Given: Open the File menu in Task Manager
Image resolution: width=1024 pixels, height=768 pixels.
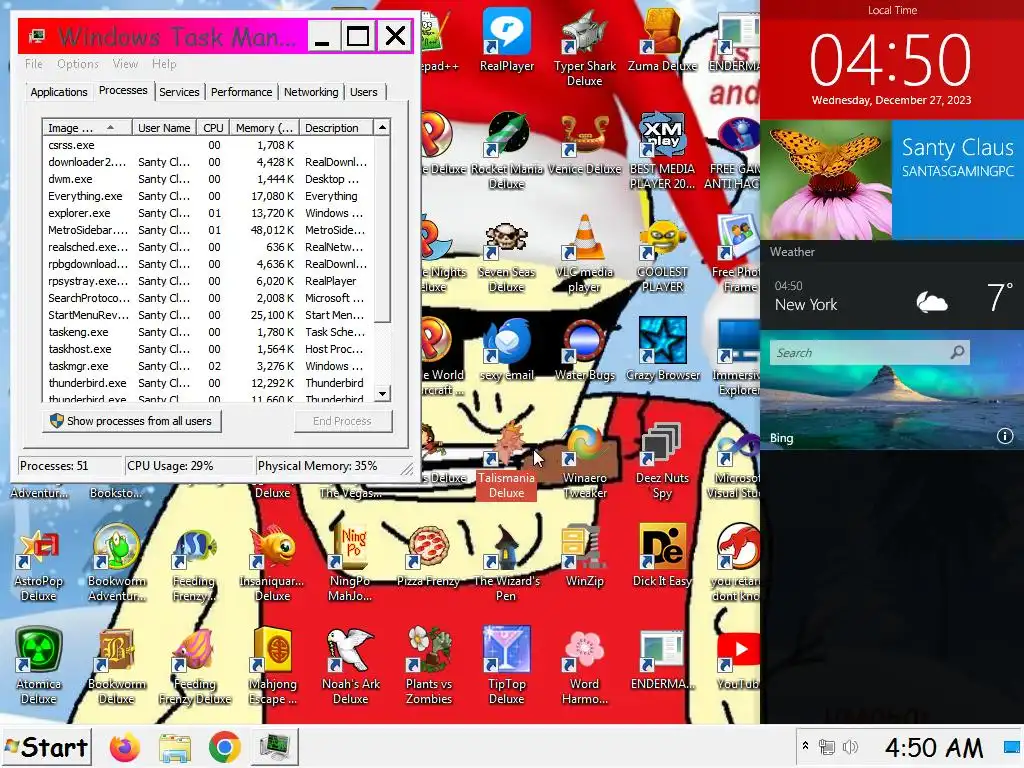Looking at the screenshot, I should [x=34, y=64].
